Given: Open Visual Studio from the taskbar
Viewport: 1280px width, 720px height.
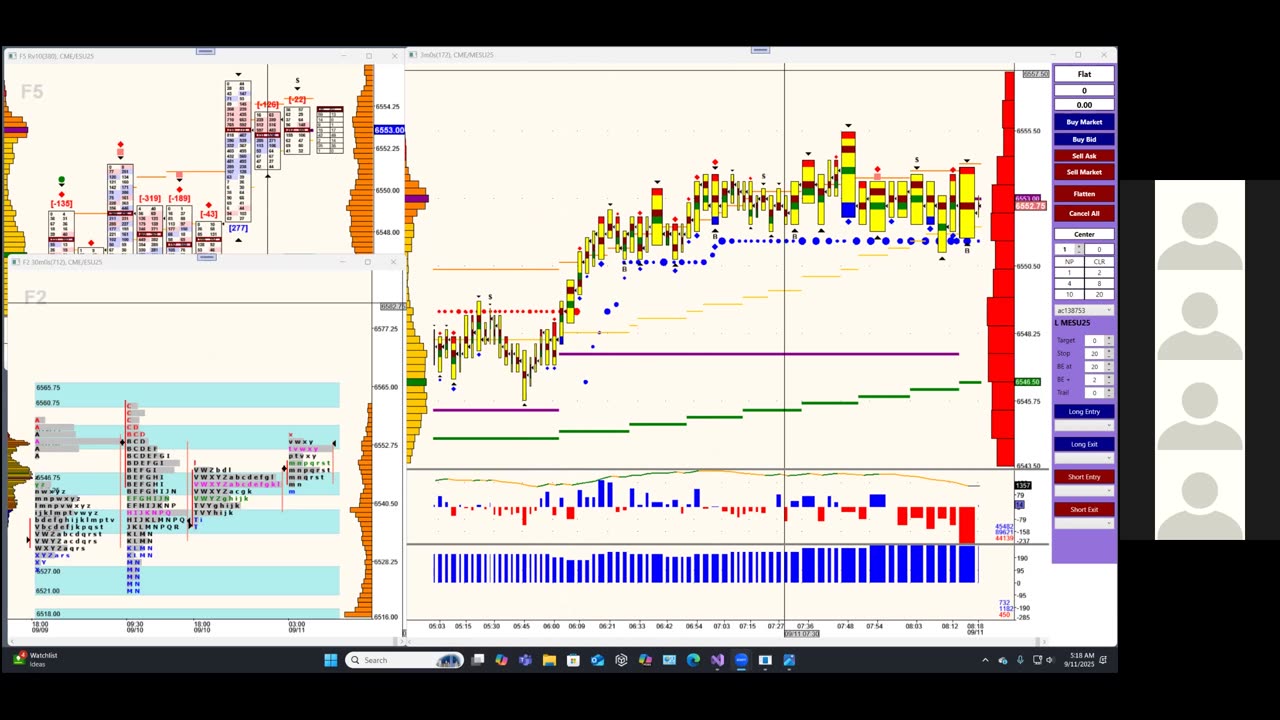Looking at the screenshot, I should [x=717, y=660].
